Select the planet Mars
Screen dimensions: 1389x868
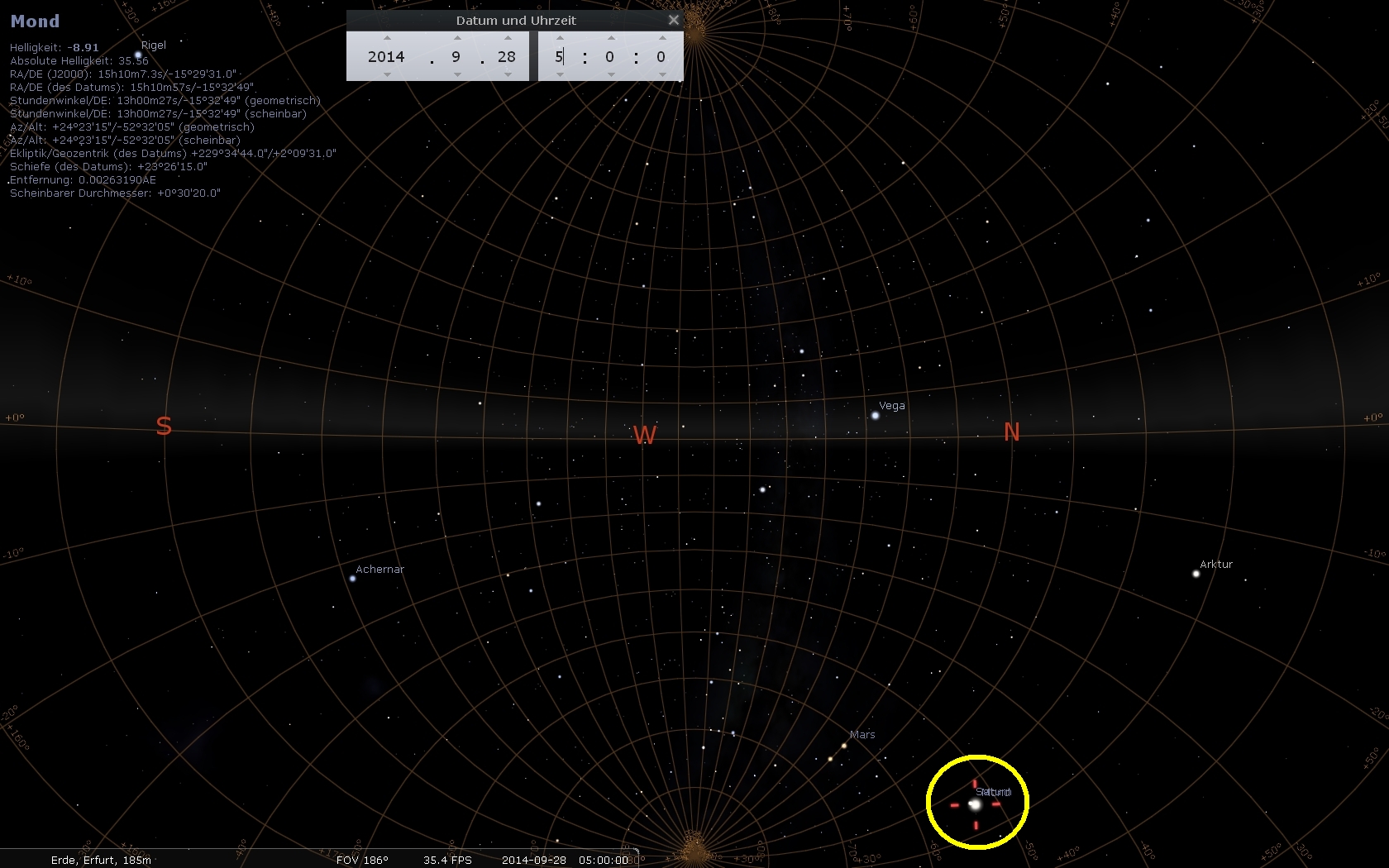(844, 746)
